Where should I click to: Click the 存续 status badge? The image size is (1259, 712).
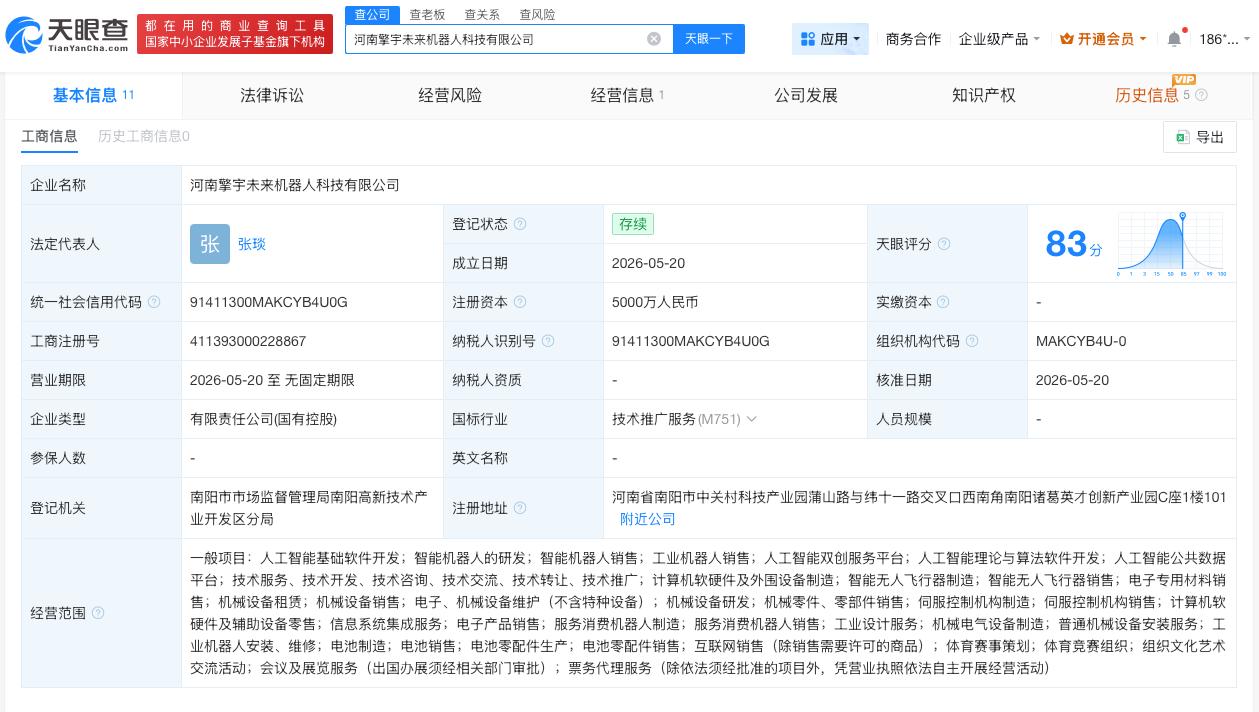coord(633,224)
